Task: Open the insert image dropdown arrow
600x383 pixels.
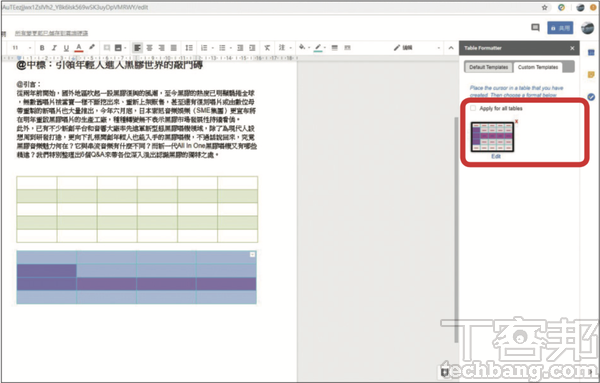Action: 125,48
